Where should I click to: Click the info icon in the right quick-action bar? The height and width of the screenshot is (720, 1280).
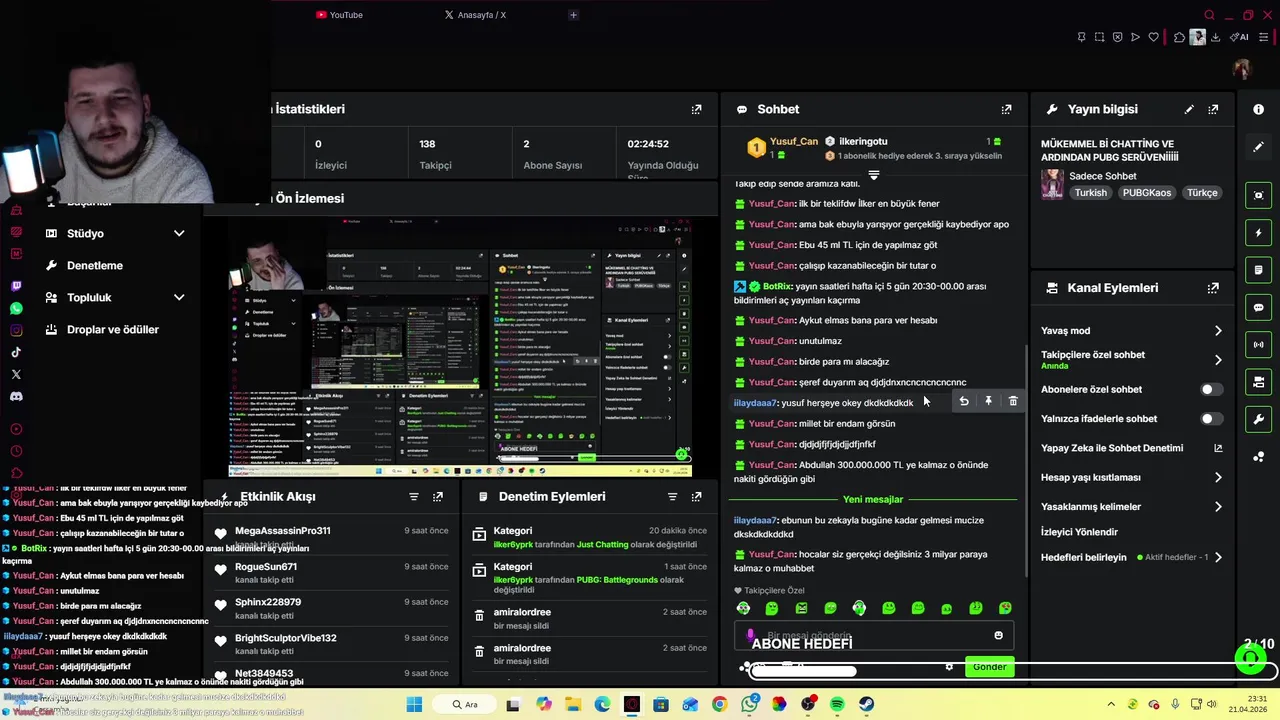click(1259, 109)
